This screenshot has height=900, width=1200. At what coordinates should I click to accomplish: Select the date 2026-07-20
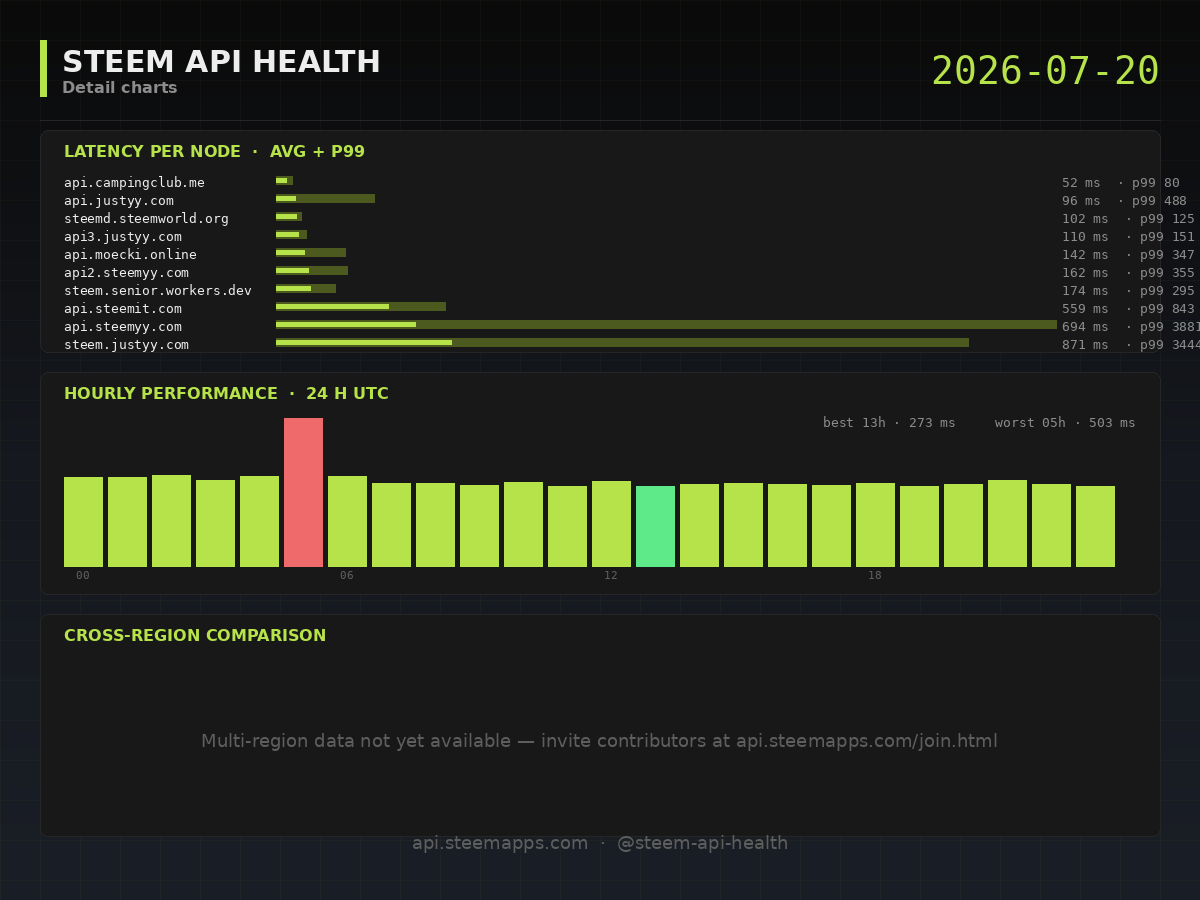[x=1045, y=72]
